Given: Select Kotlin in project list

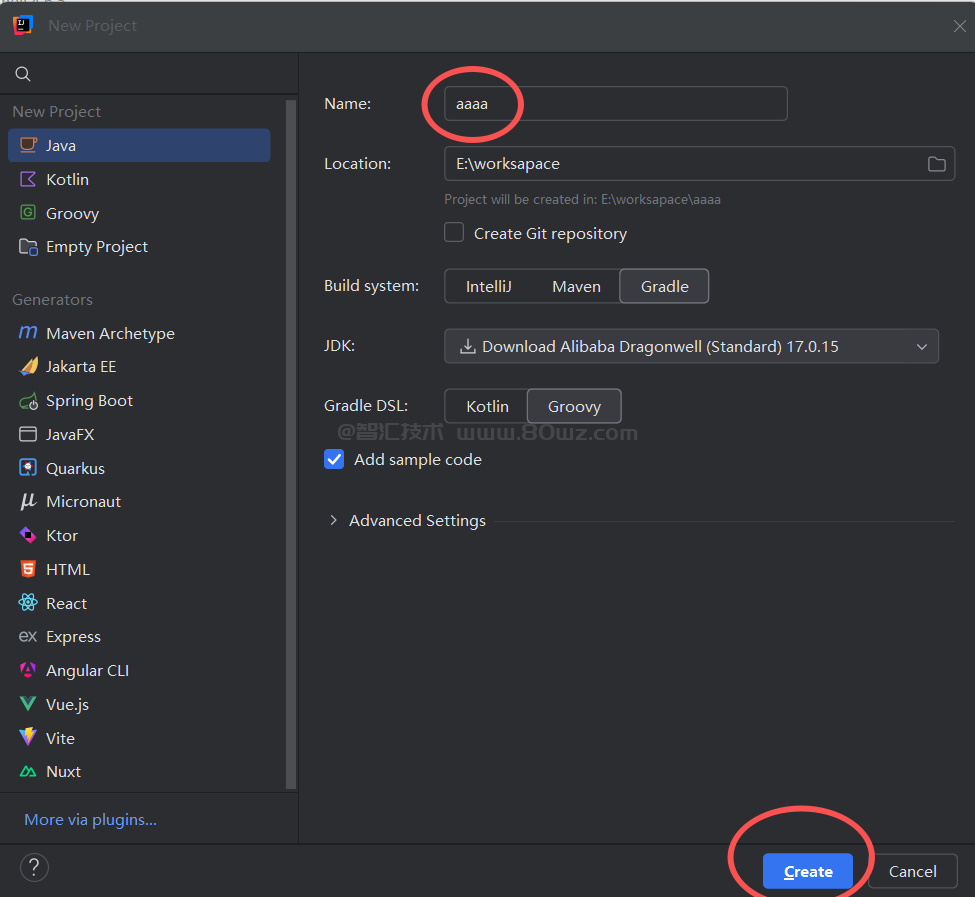Looking at the screenshot, I should (139, 180).
